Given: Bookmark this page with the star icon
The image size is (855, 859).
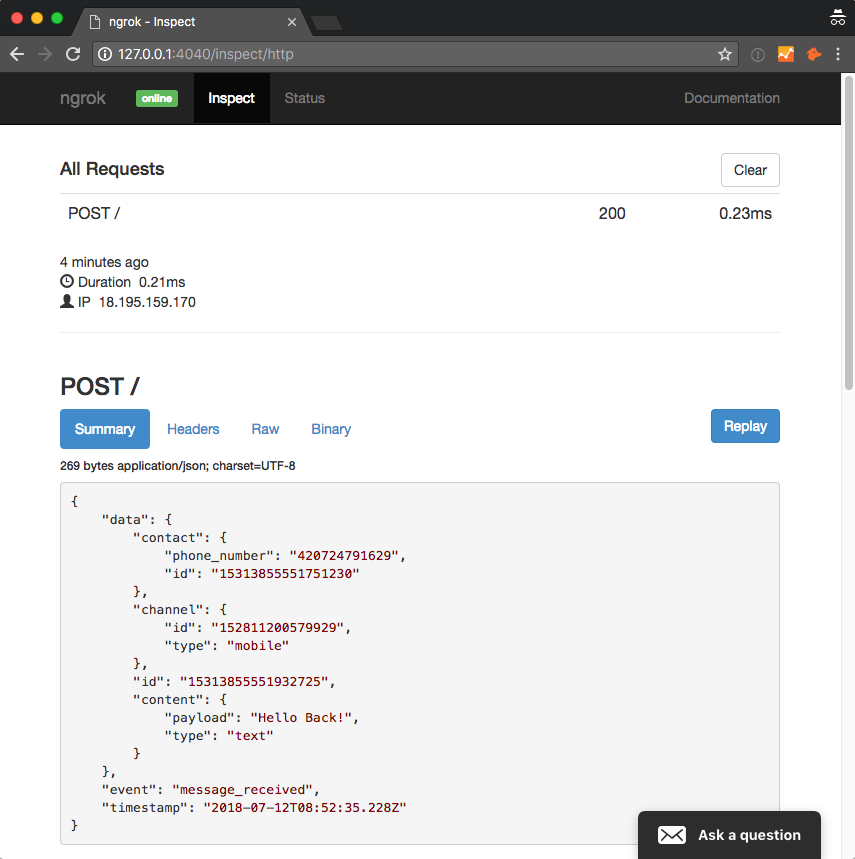Looking at the screenshot, I should click(725, 54).
